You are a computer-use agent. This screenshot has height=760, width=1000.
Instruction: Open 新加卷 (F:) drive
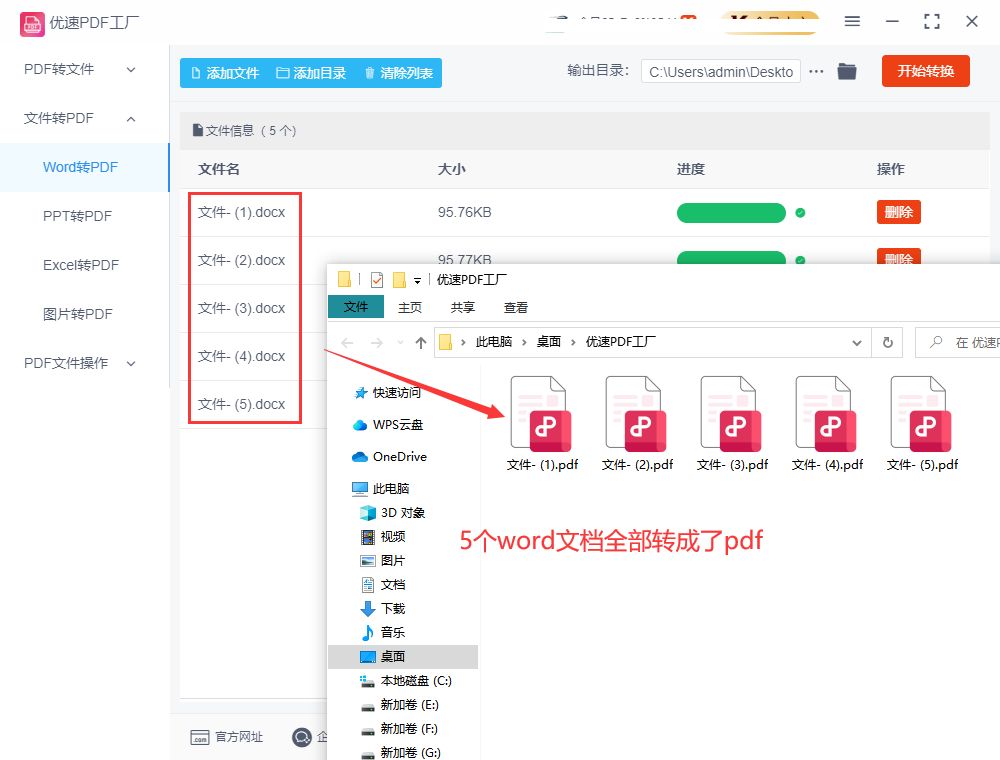pyautogui.click(x=399, y=729)
